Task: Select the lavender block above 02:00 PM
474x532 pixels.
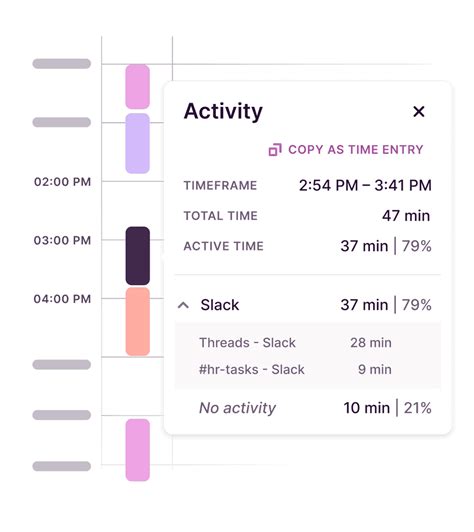Action: click(x=137, y=144)
